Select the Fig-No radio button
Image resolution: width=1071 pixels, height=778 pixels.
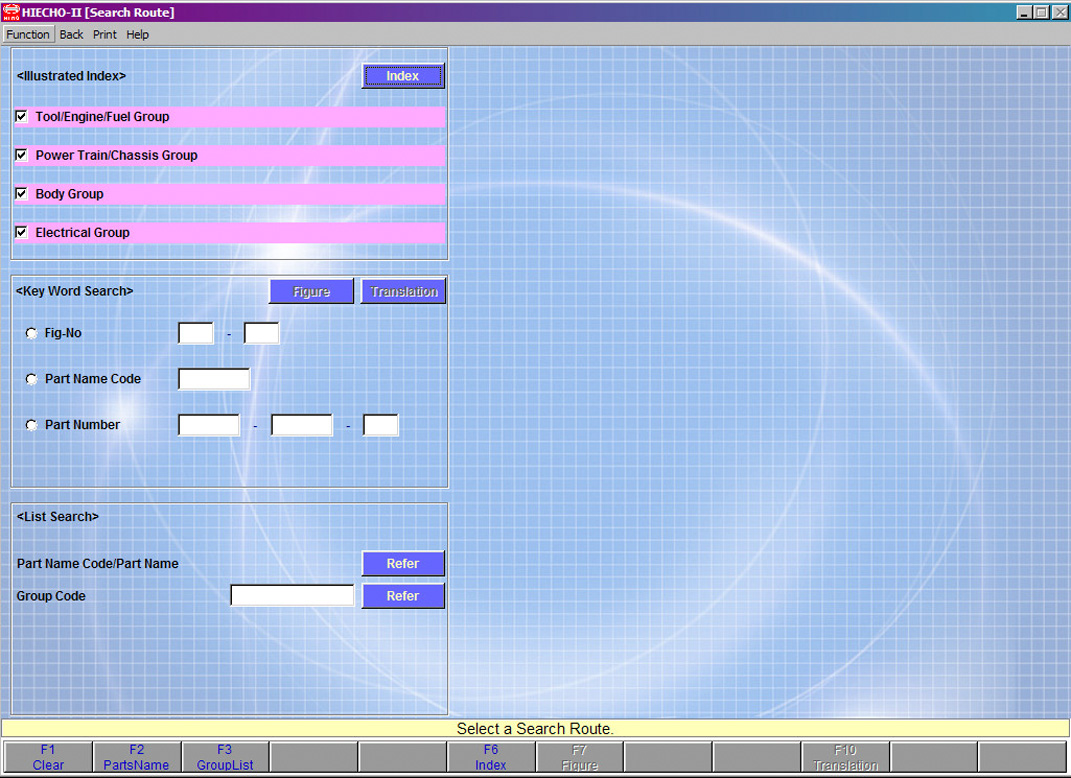pyautogui.click(x=32, y=333)
